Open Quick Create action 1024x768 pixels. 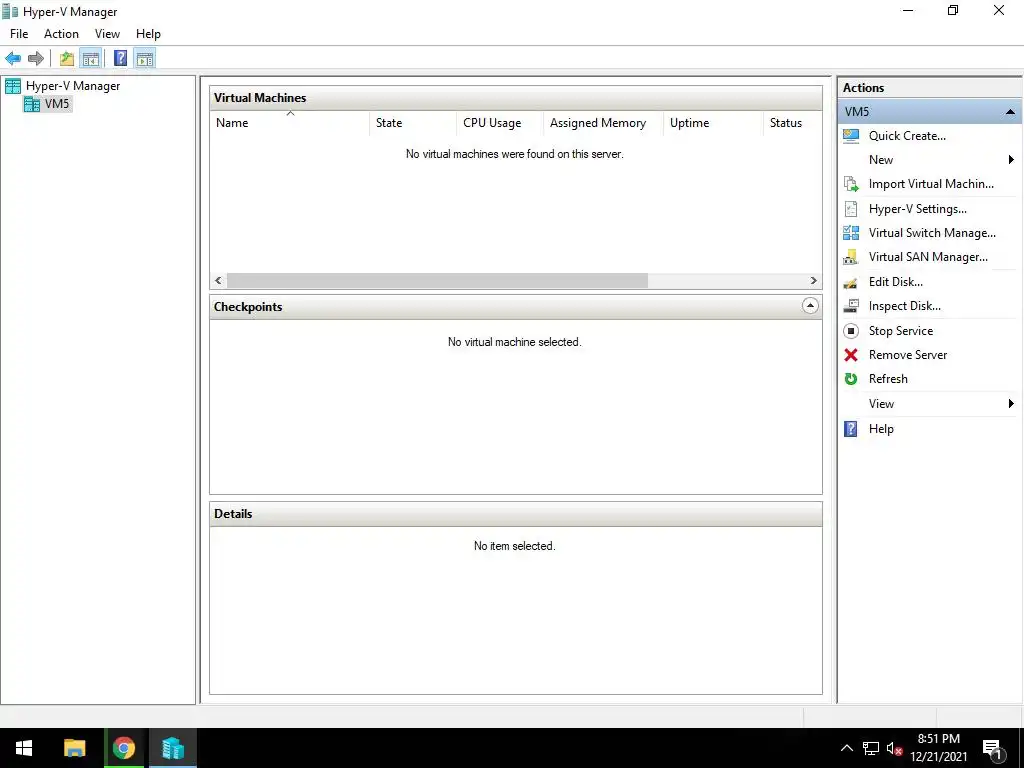[907, 136]
